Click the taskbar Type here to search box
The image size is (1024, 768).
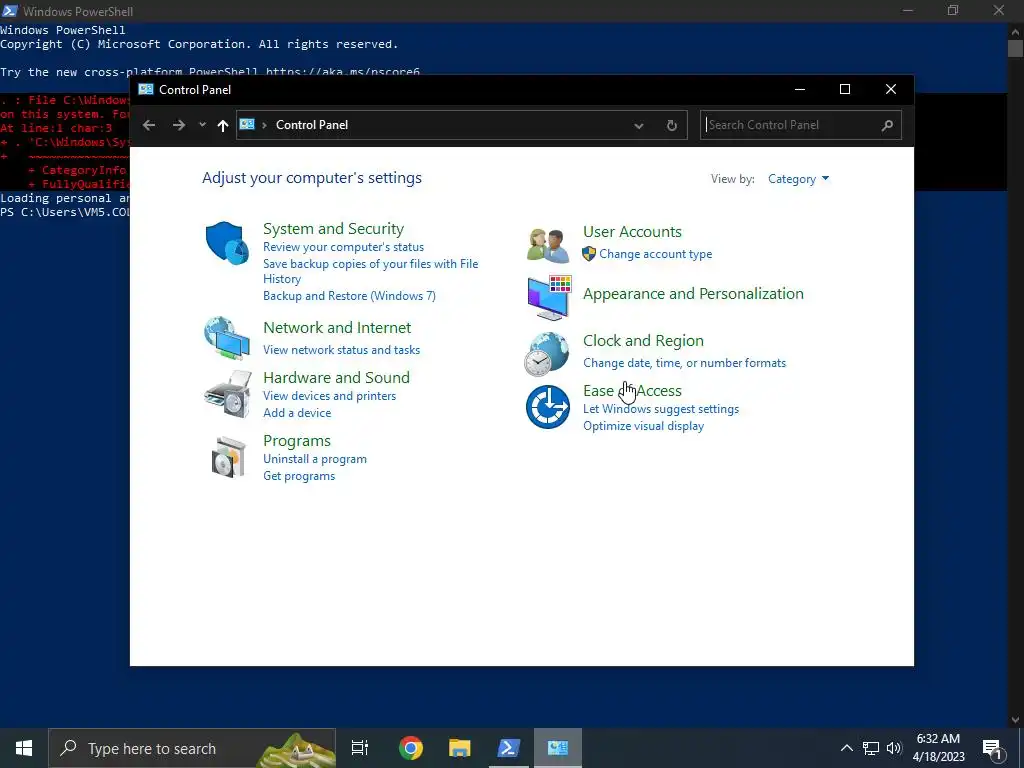[192, 748]
